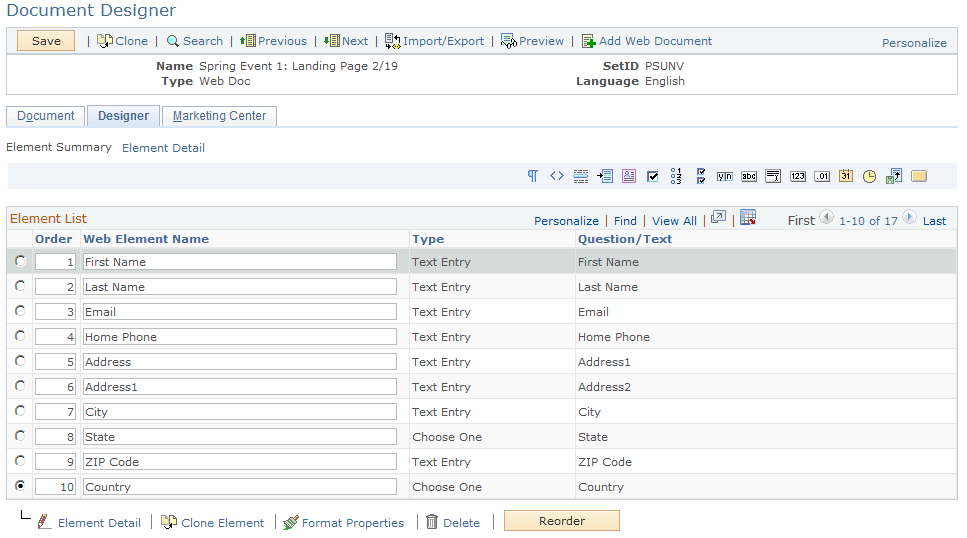Select radio button for Address1 row

point(20,386)
